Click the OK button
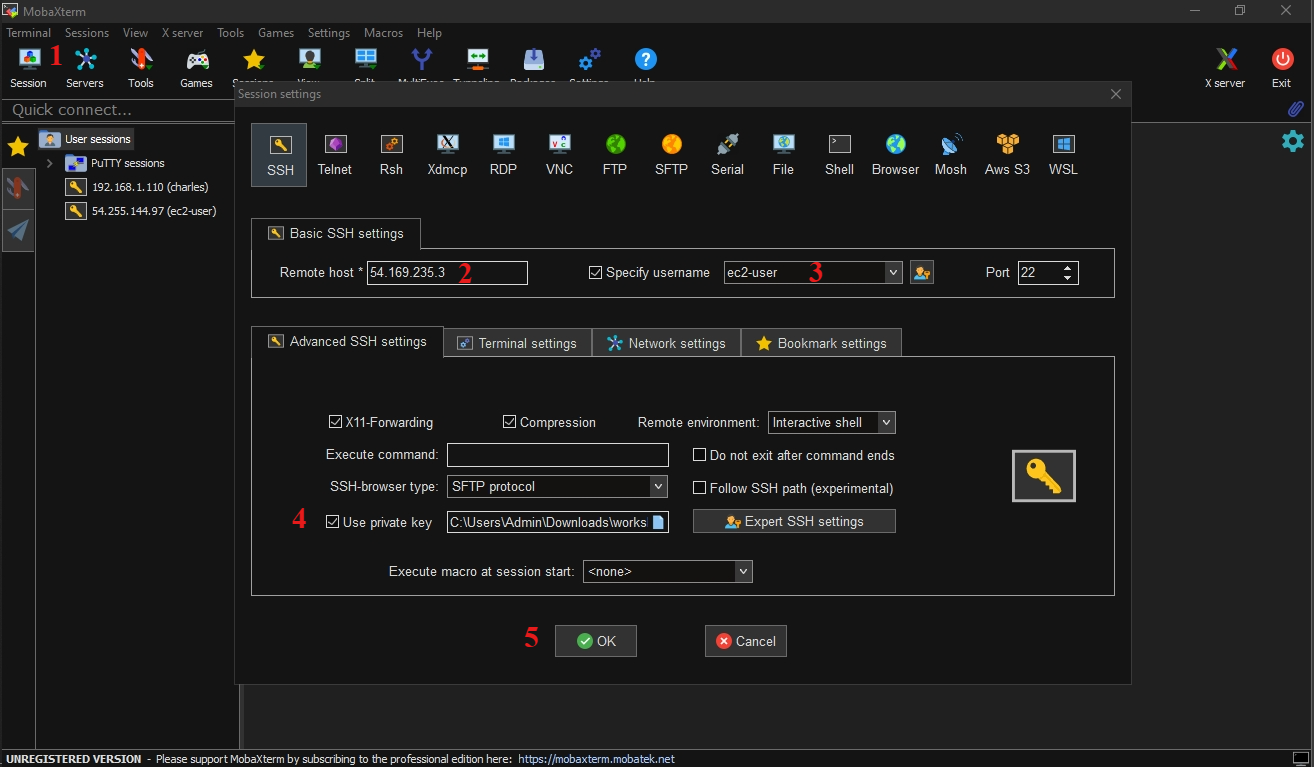This screenshot has width=1314, height=767. coord(596,641)
